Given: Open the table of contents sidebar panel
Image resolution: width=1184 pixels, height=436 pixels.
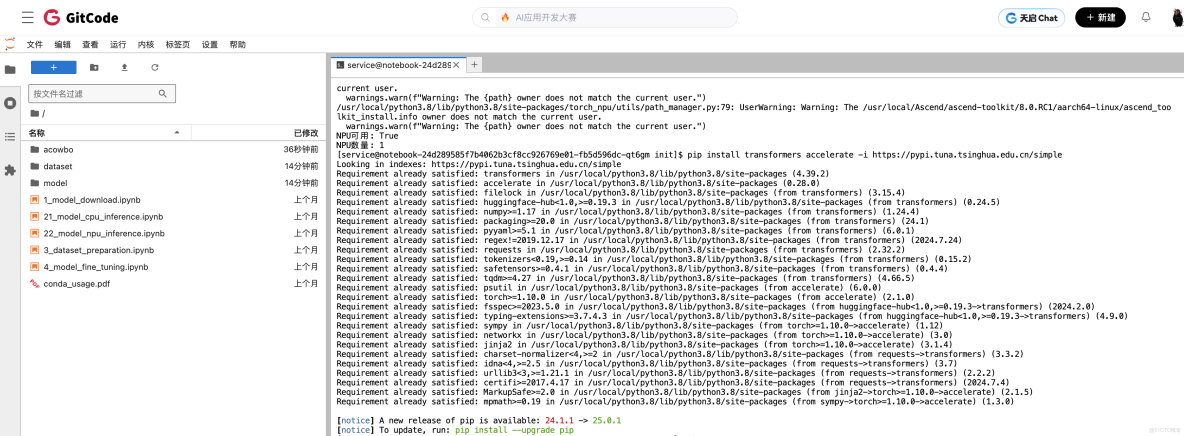Looking at the screenshot, I should 10,137.
